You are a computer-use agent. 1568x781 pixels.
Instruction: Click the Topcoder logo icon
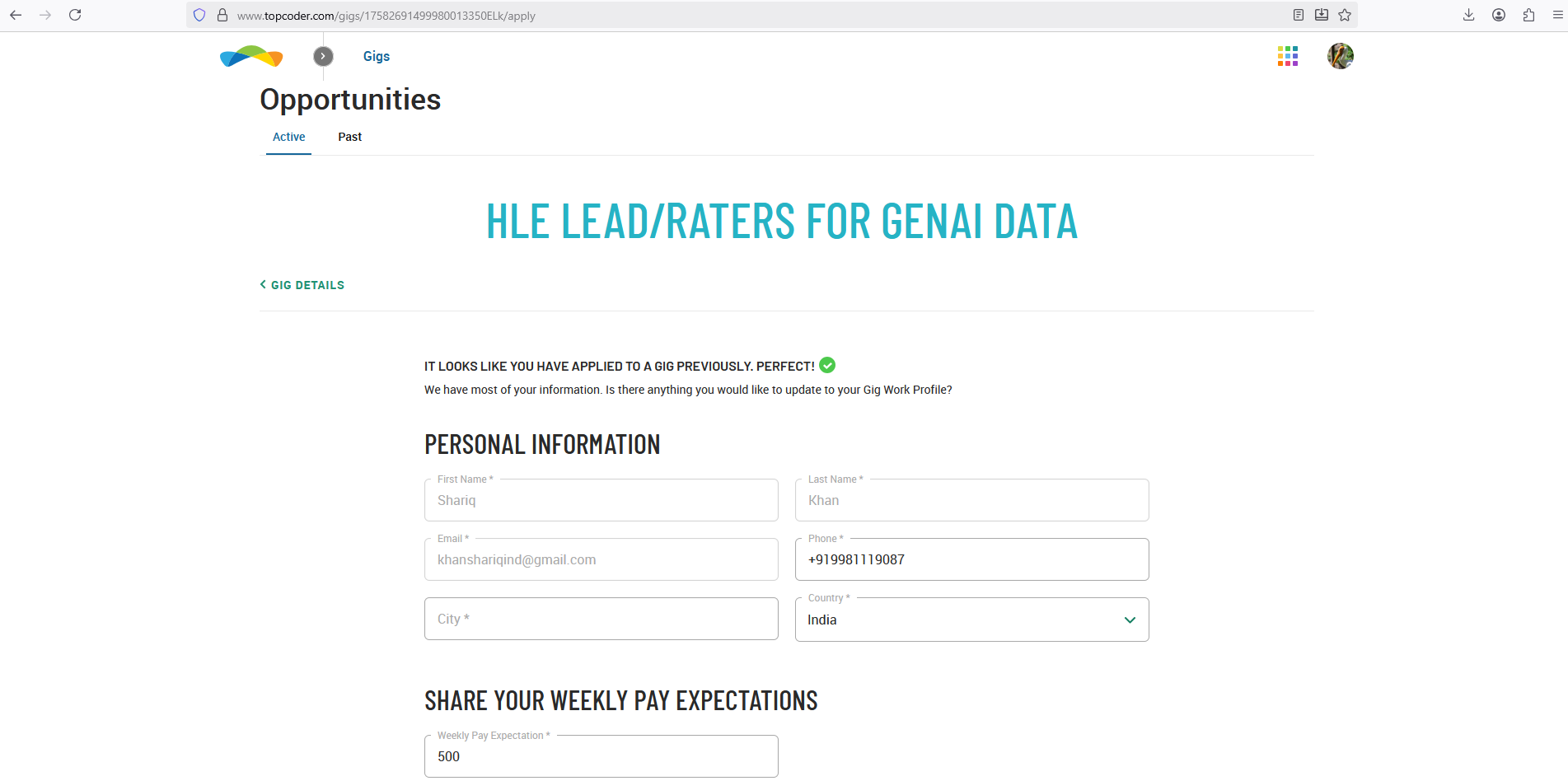point(251,56)
